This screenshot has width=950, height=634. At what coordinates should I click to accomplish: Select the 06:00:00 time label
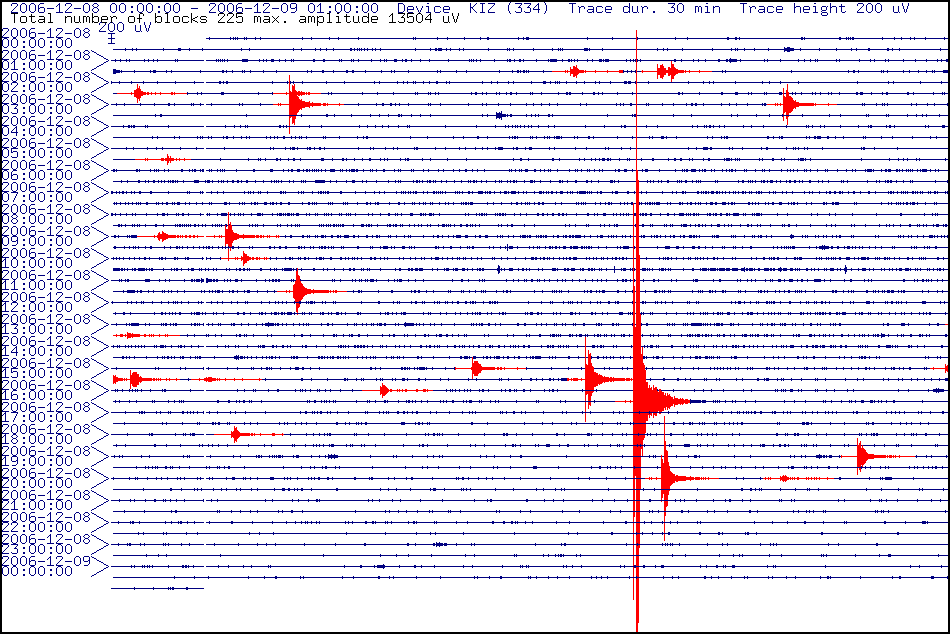click(37, 175)
